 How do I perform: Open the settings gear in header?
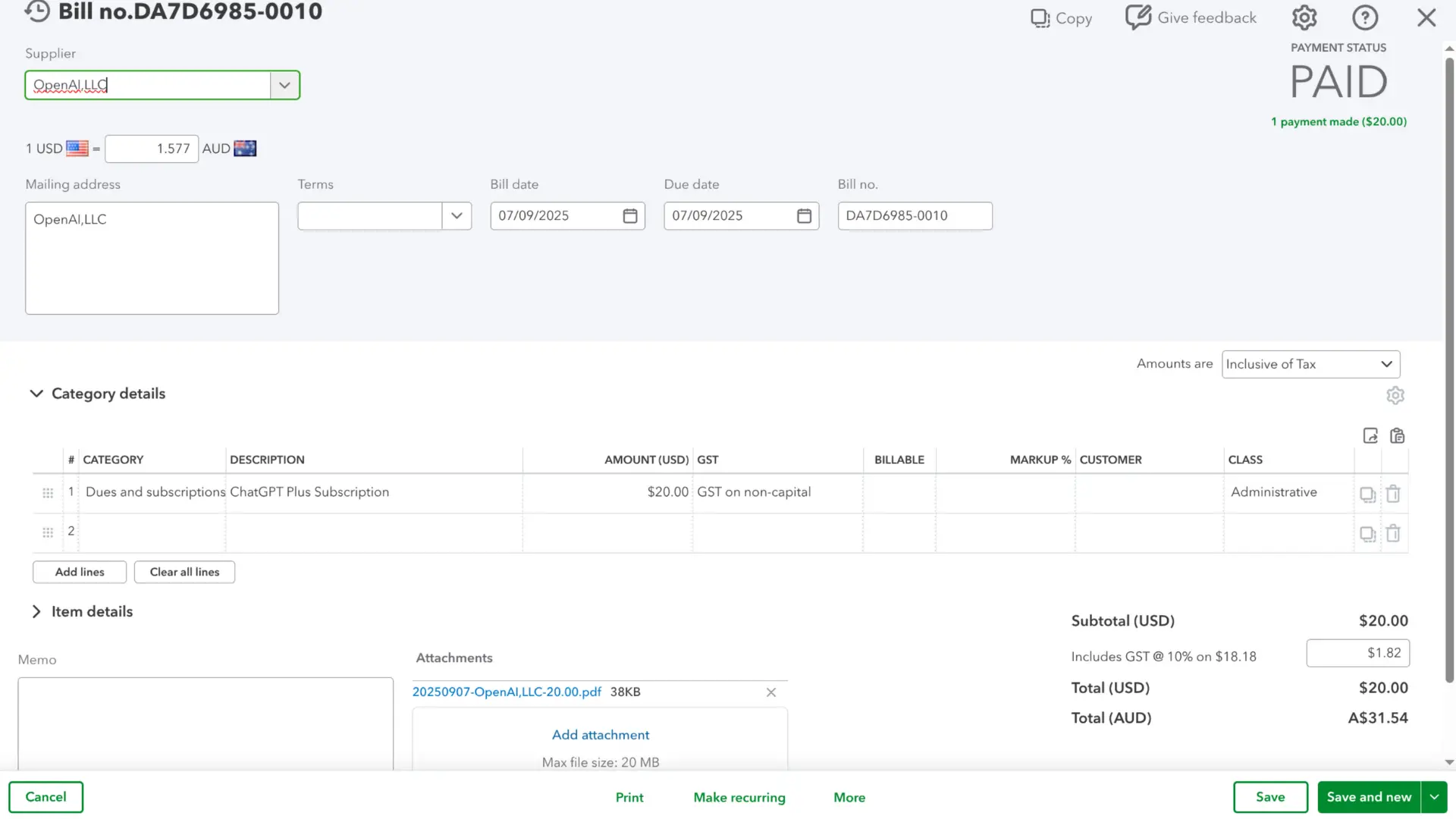[1304, 17]
